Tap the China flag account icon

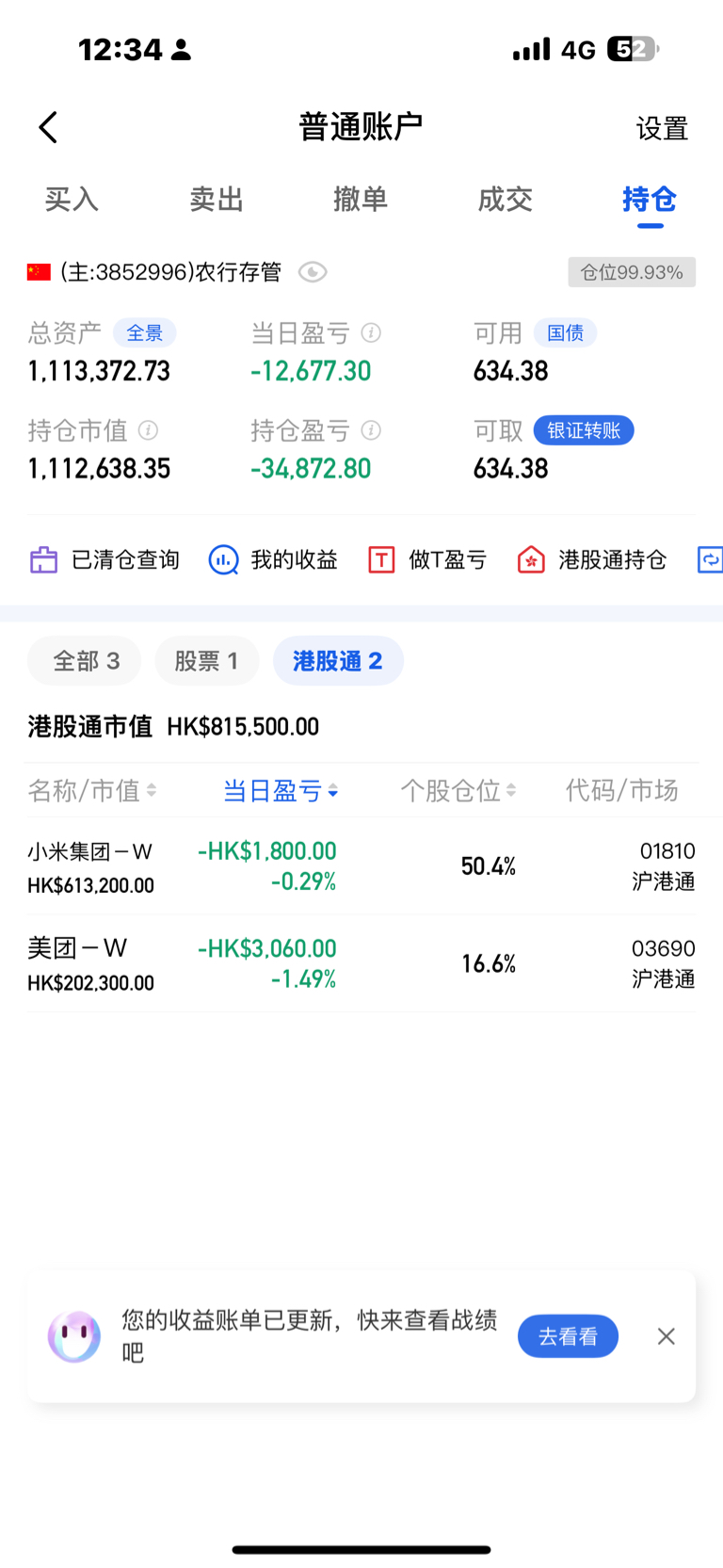point(39,272)
